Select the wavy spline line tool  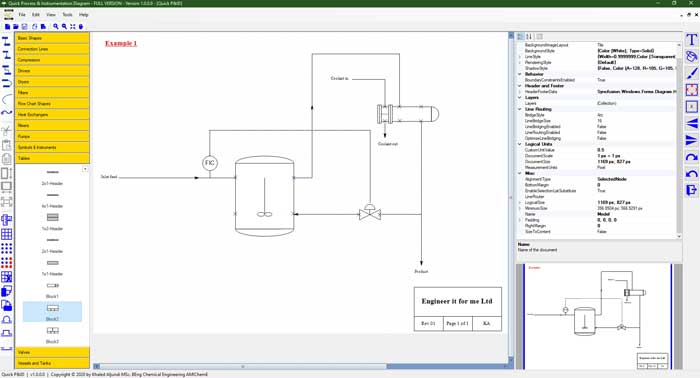[7, 112]
